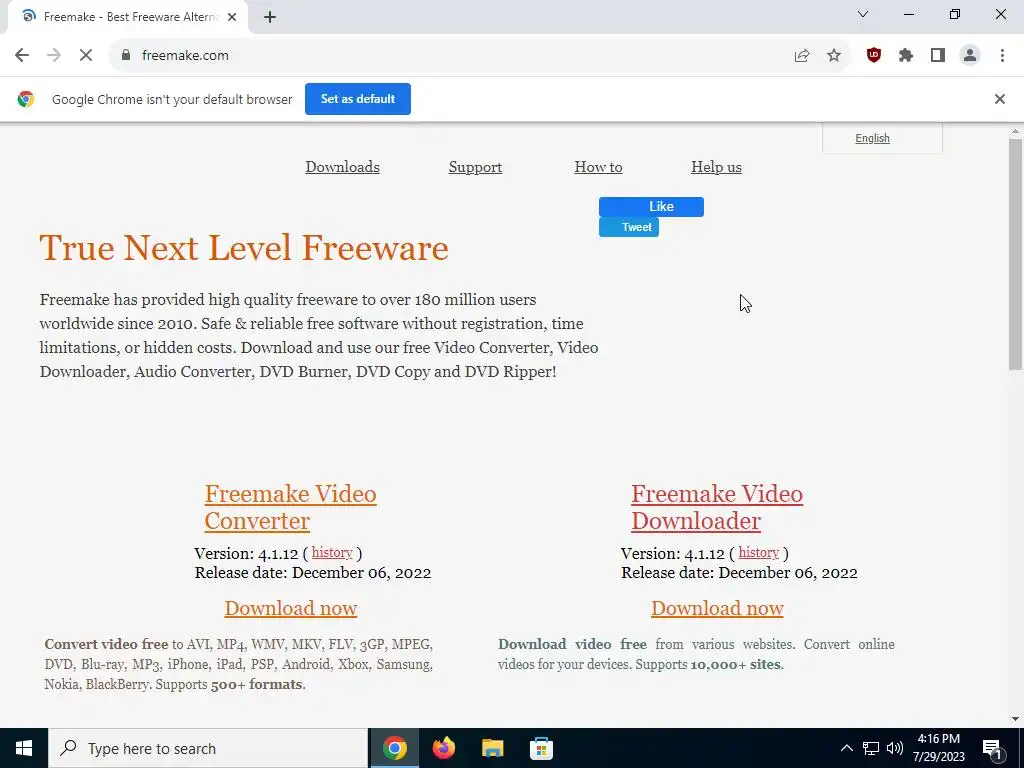Go back using the browser back arrow

click(x=22, y=56)
